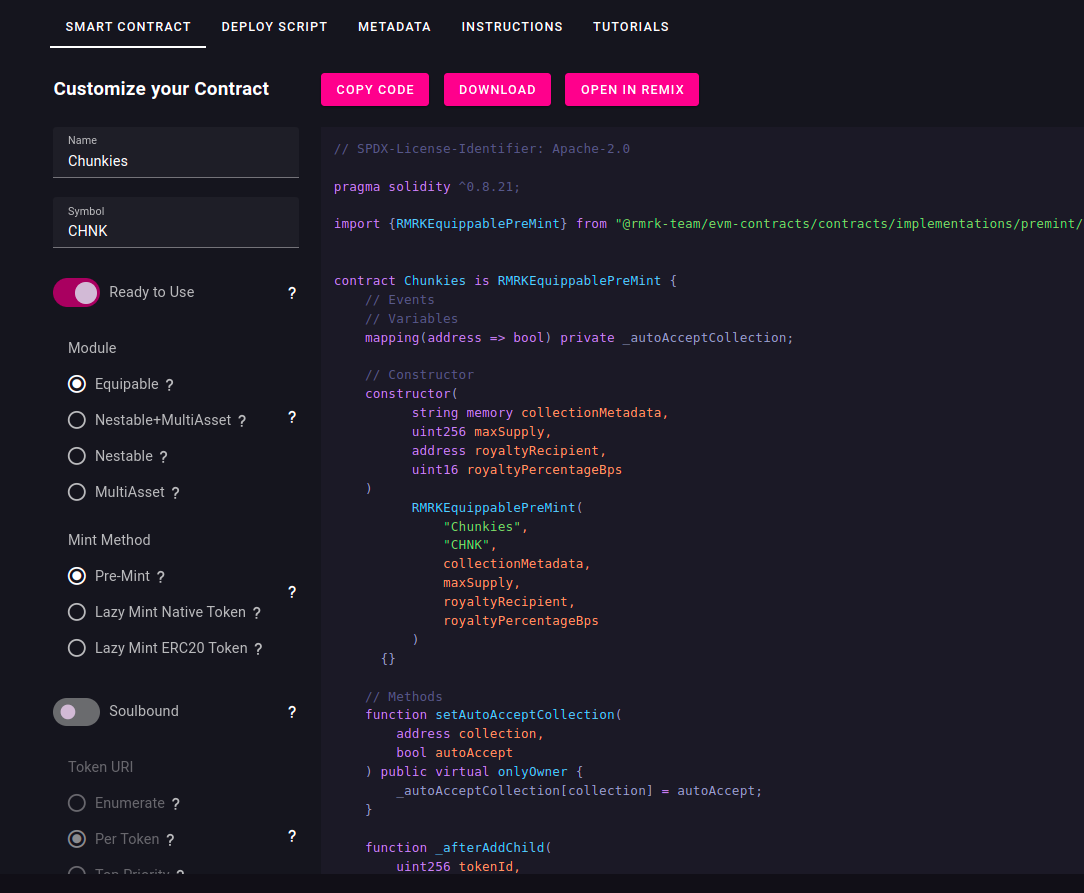Viewport: 1084px width, 893px height.
Task: Click the Name field containing Chunkies
Action: coord(176,160)
